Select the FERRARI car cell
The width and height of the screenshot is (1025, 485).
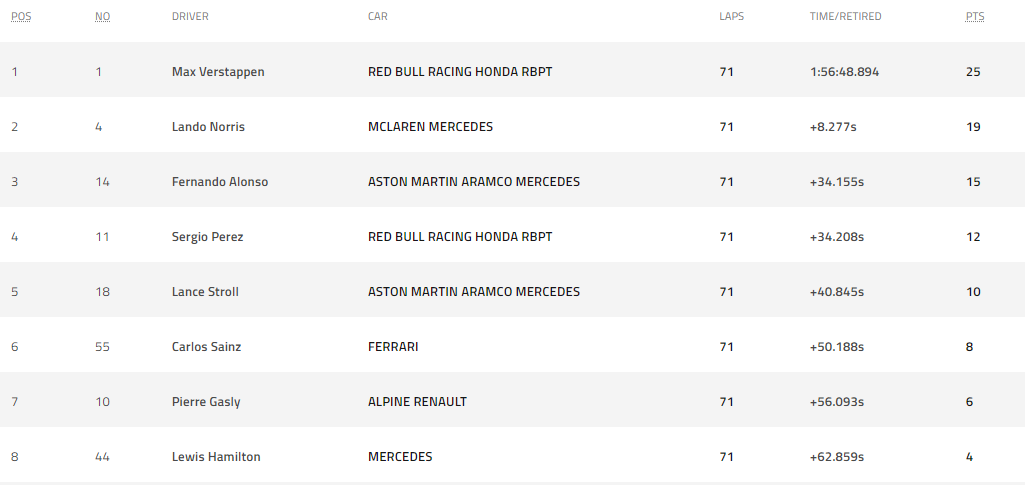[x=394, y=346]
